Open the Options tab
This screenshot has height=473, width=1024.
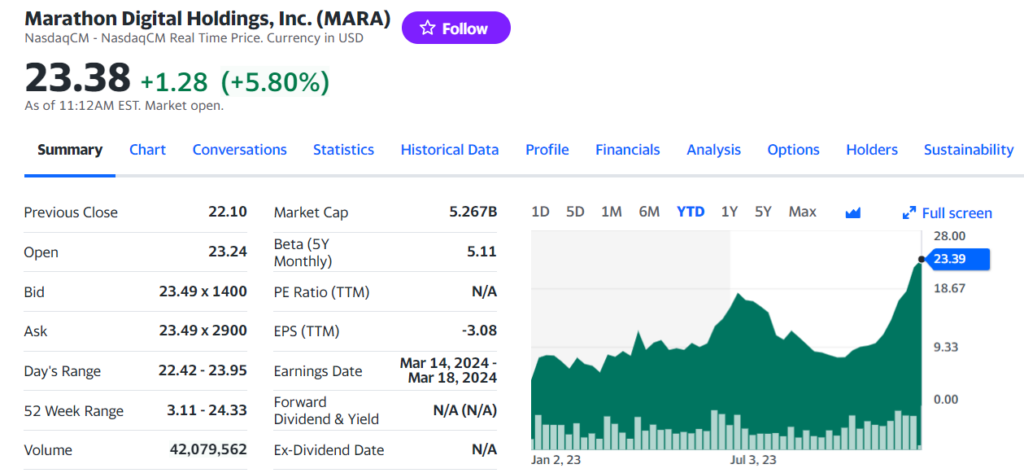793,150
